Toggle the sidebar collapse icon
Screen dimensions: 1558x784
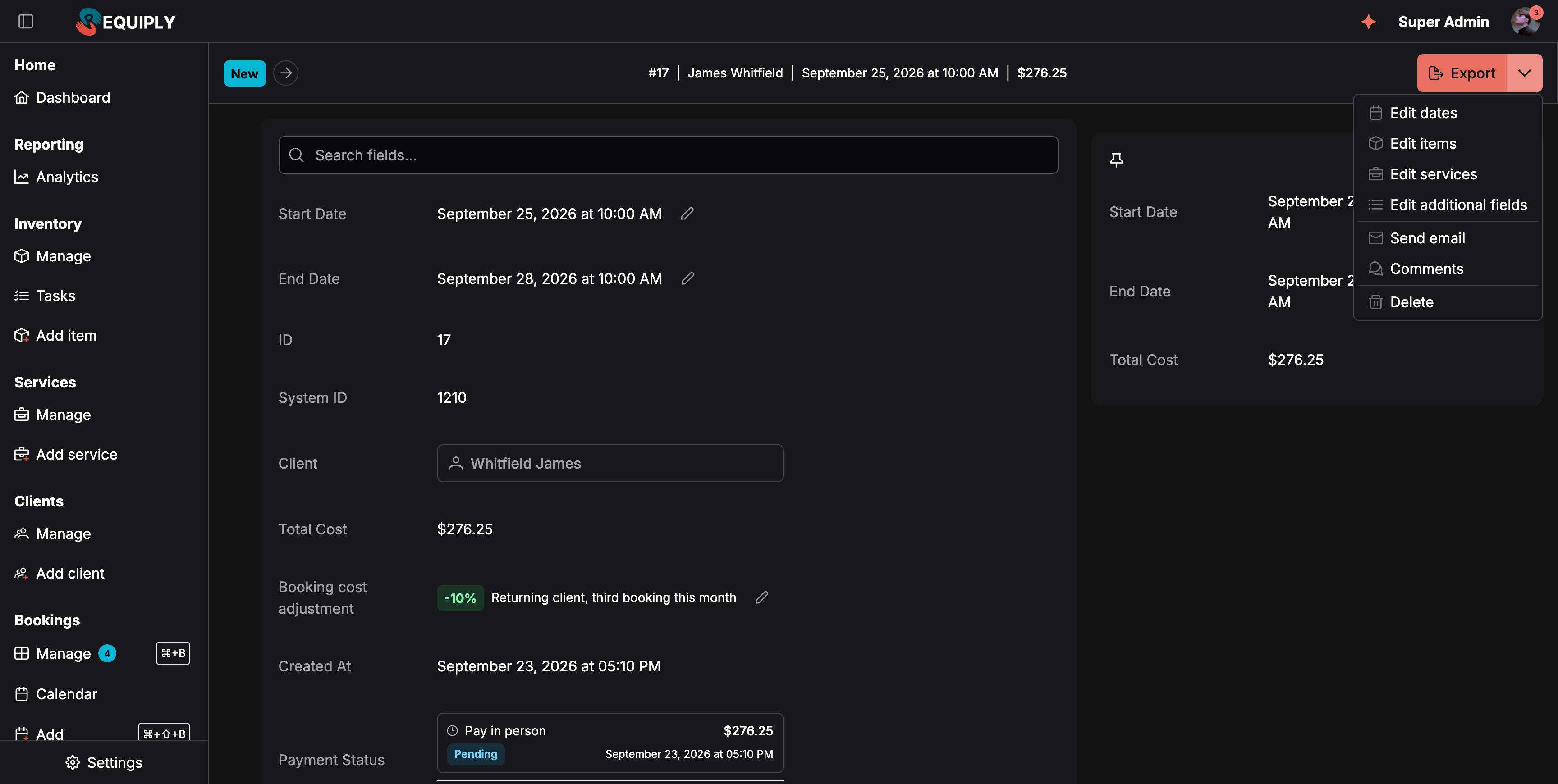pyautogui.click(x=25, y=22)
